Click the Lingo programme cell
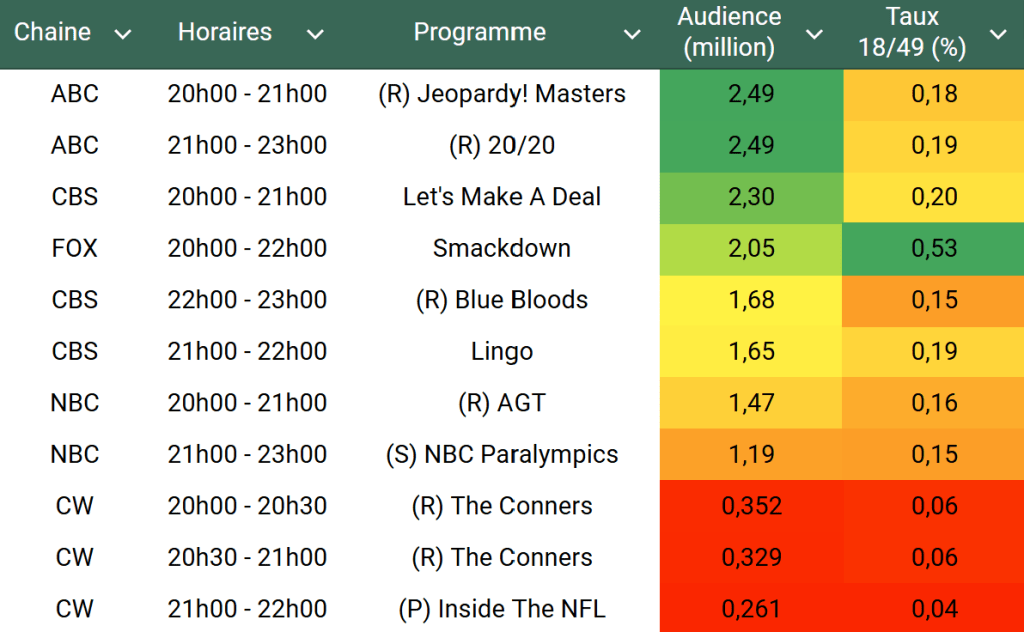This screenshot has height=632, width=1024. tap(502, 351)
